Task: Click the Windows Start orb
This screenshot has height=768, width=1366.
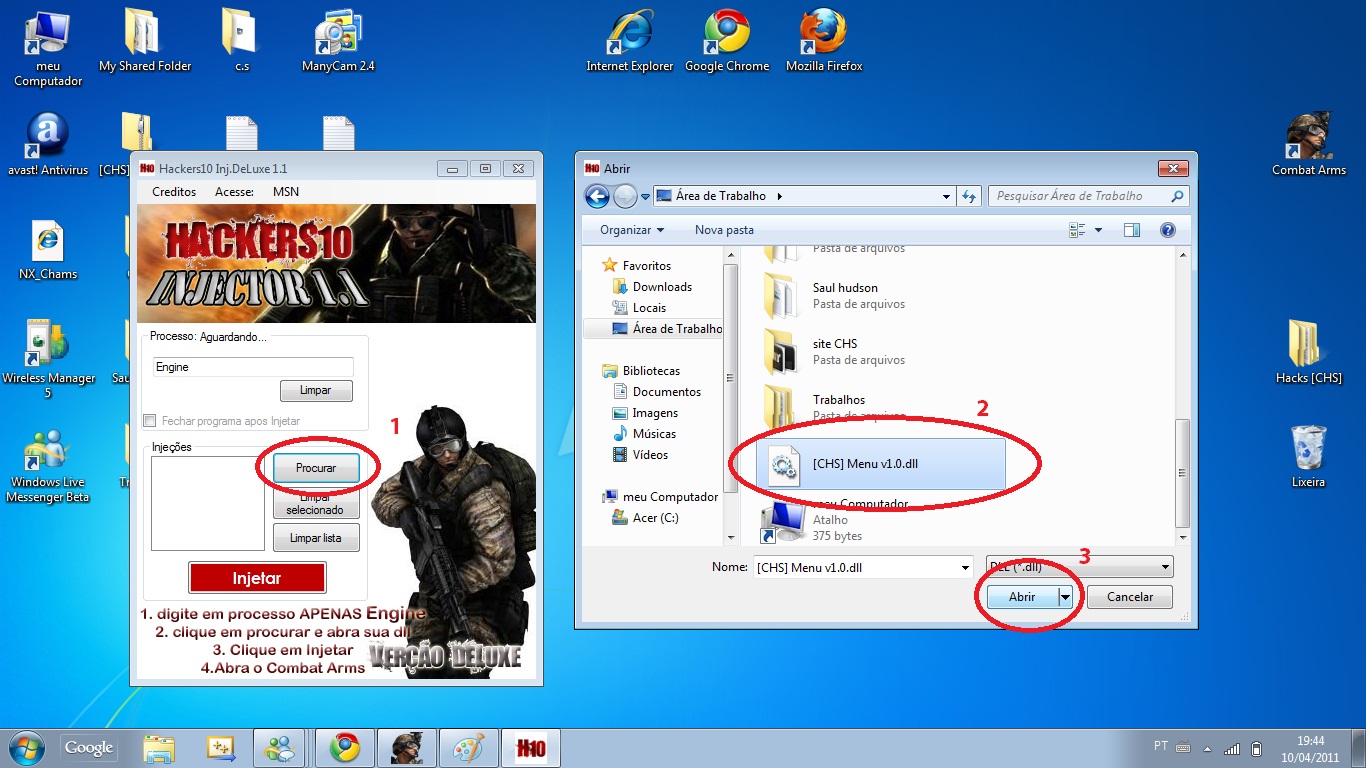Action: (24, 747)
